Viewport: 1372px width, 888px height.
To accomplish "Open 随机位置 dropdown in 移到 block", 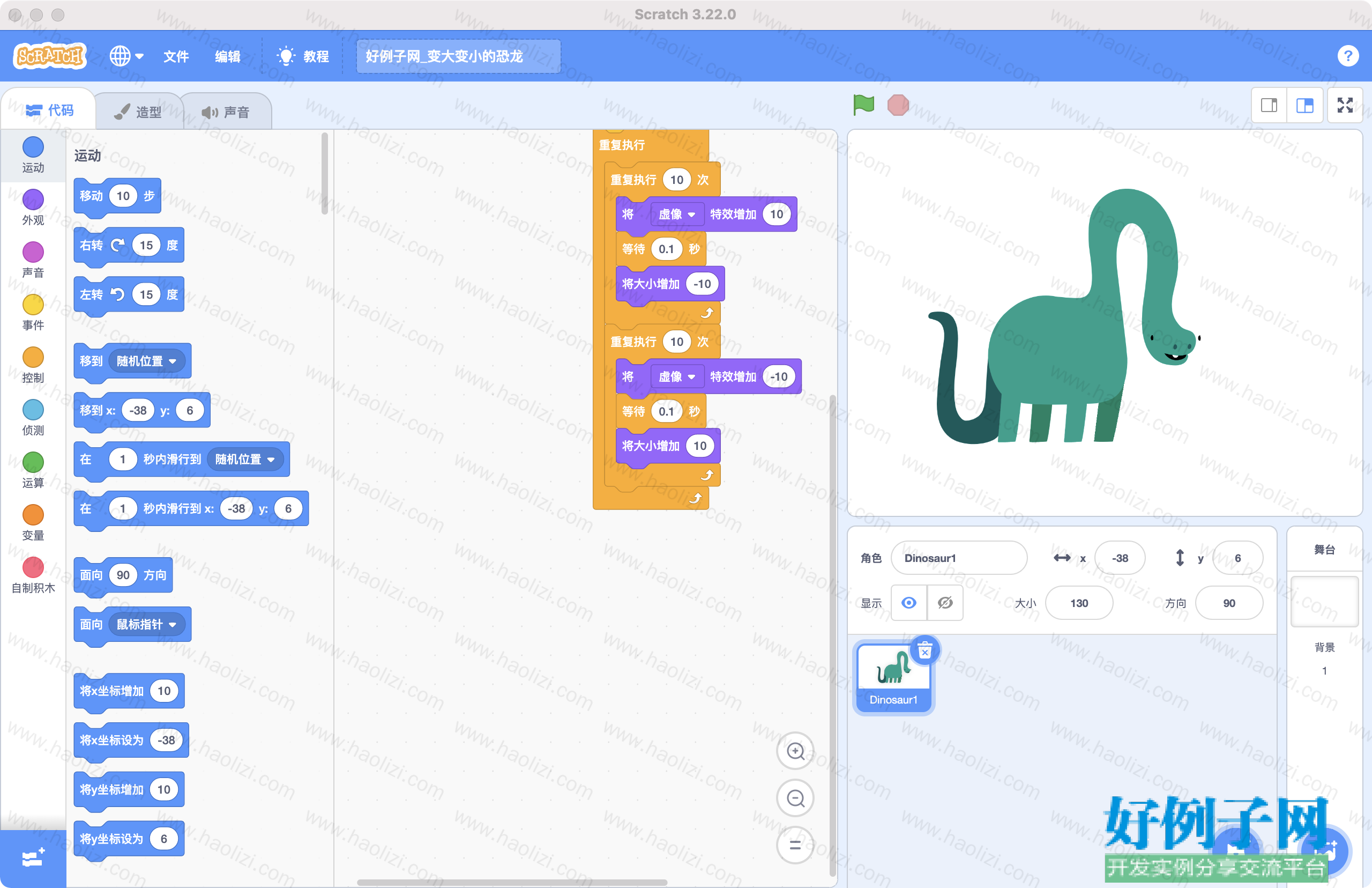I will [x=146, y=361].
